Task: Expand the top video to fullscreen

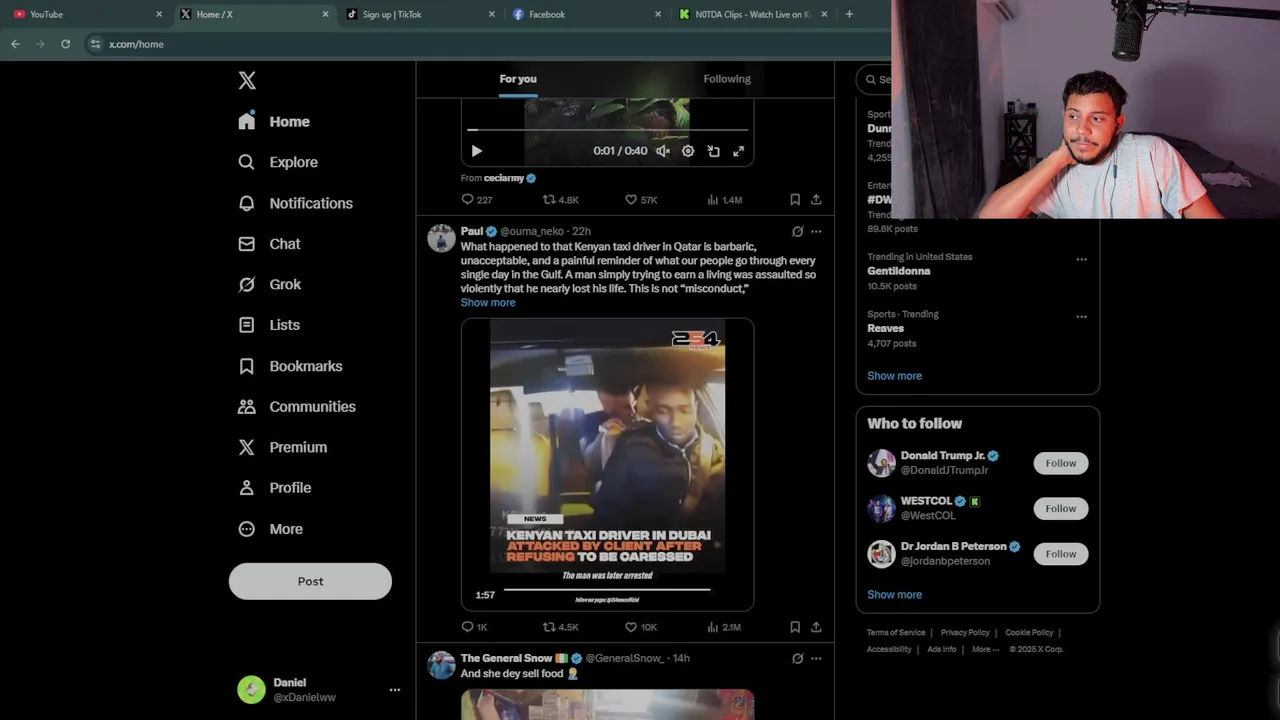Action: click(x=738, y=151)
